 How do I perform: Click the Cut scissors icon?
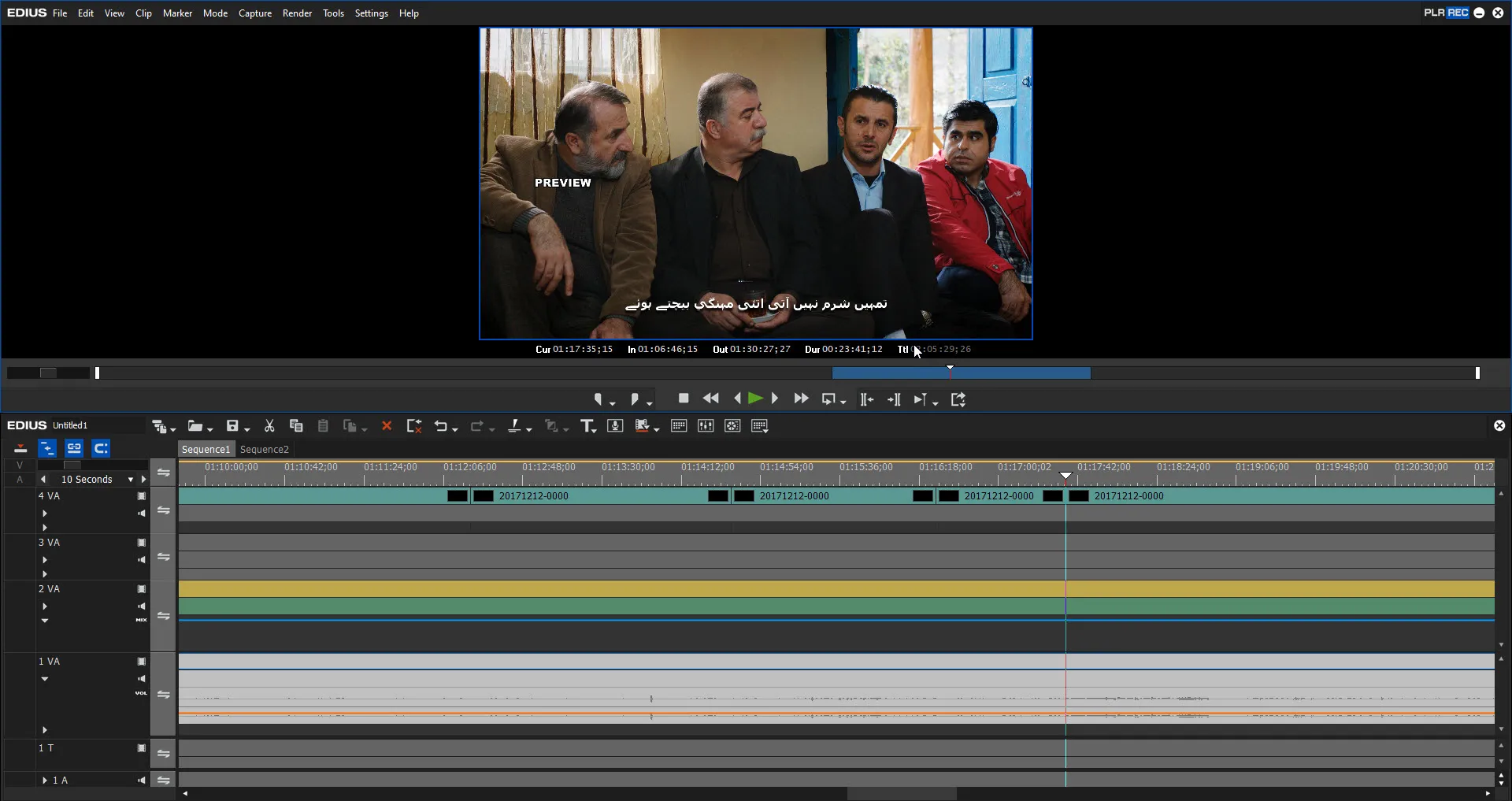coord(269,426)
